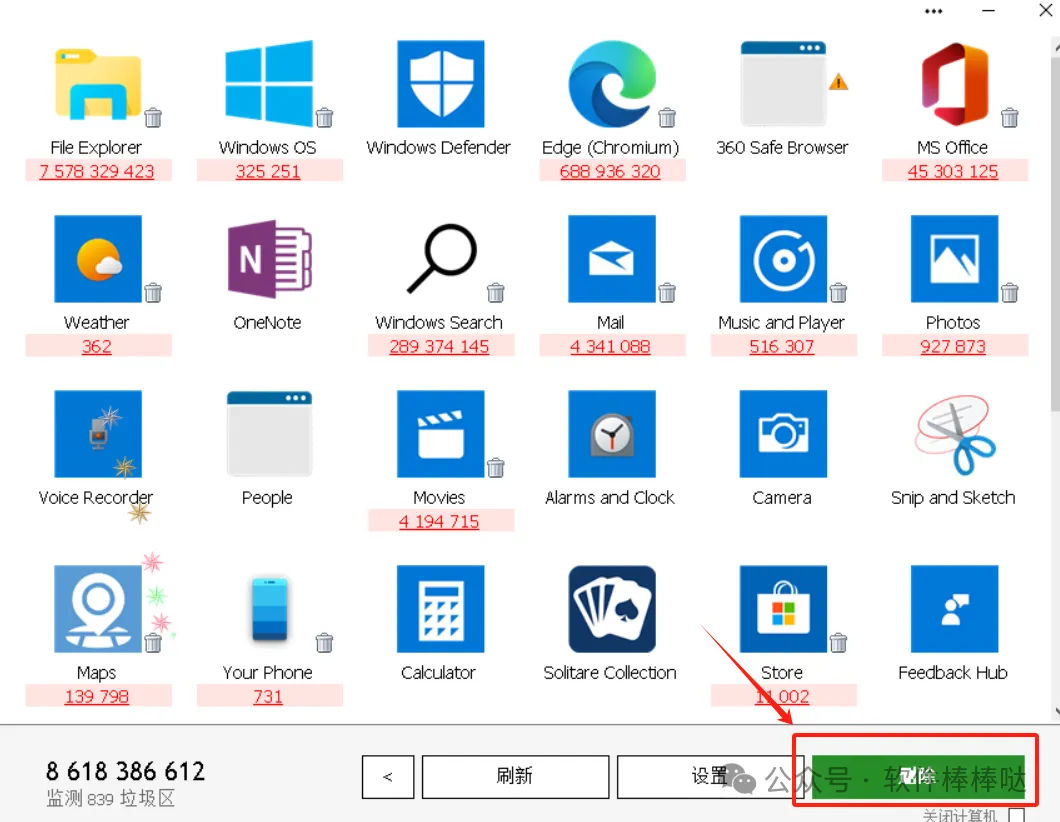Open the Windows Defender shield icon

point(440,84)
